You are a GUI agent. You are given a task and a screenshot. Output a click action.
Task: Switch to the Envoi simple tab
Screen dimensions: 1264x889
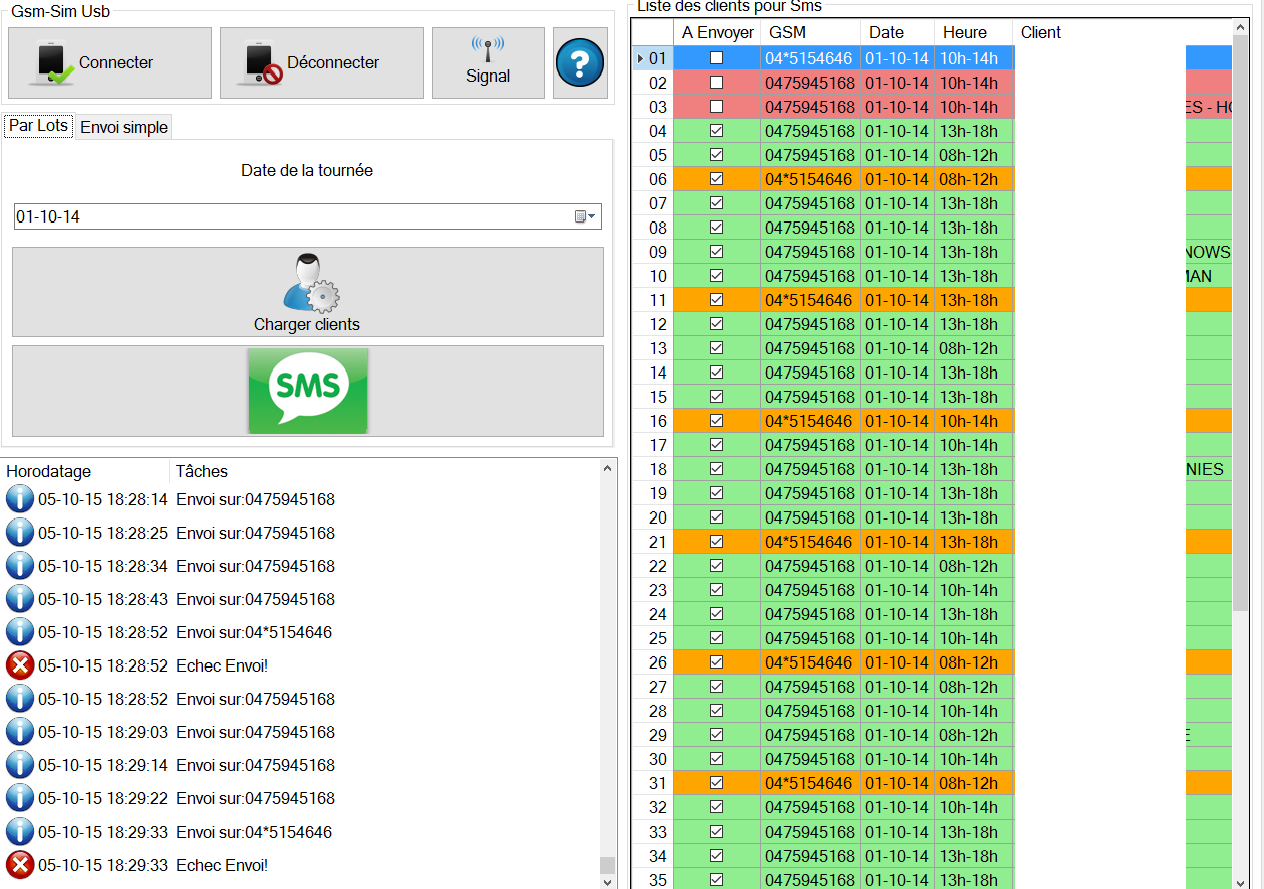124,128
